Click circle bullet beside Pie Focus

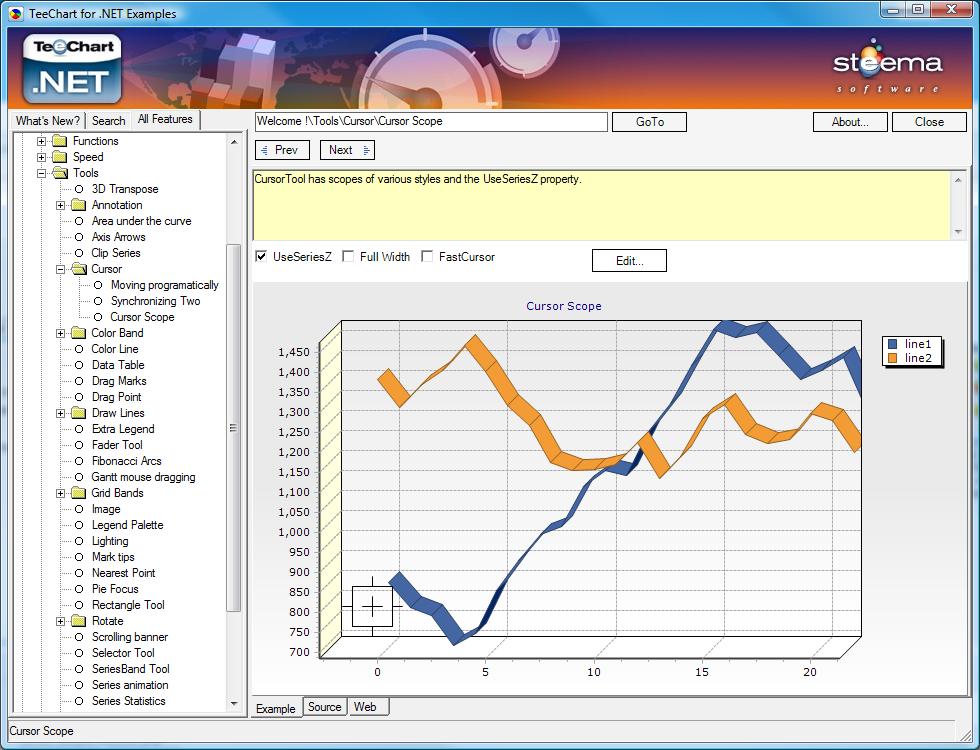click(x=79, y=589)
